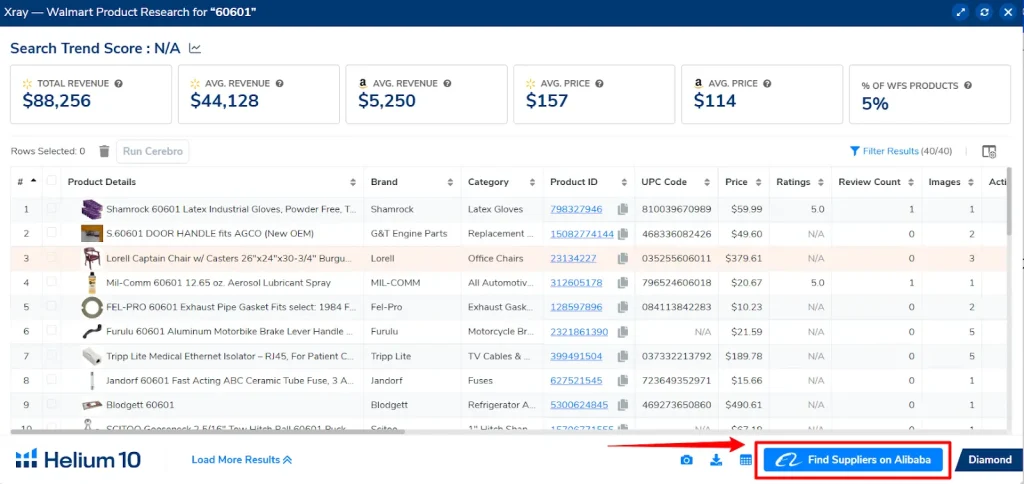Check the Lorell Captain Chair row

[52, 257]
